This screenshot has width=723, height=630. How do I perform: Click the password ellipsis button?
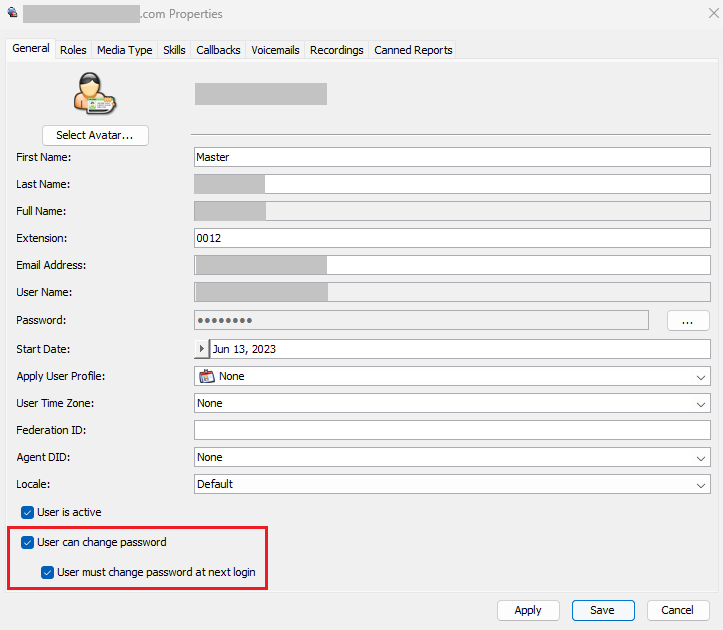click(x=687, y=321)
